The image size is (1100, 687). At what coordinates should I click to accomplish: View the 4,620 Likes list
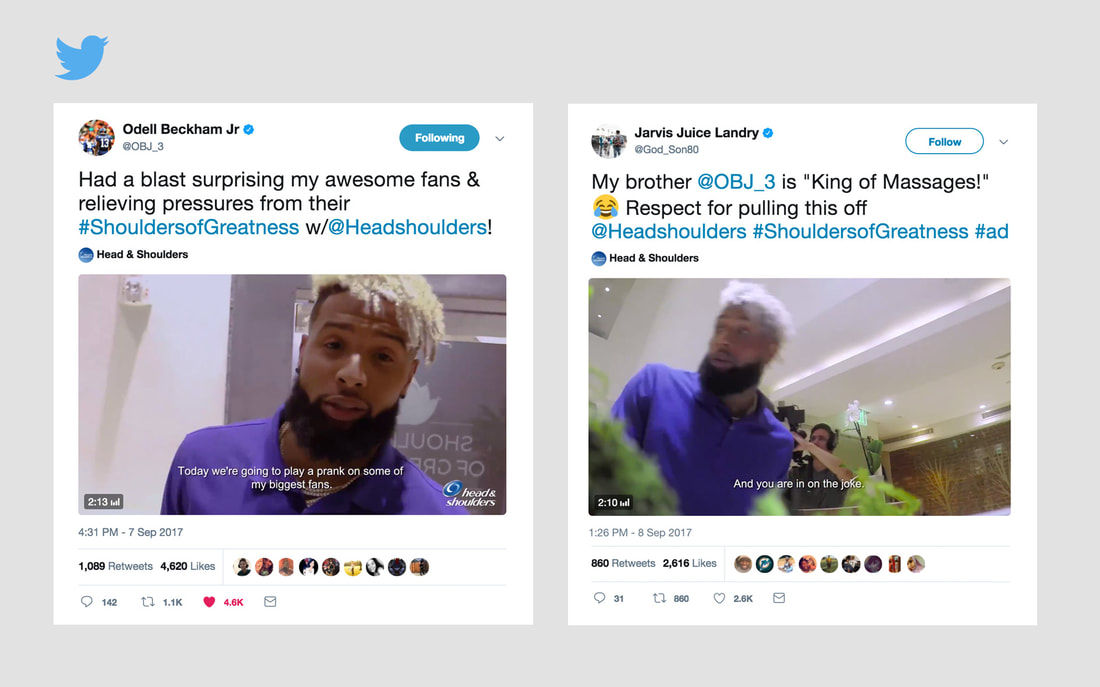tap(187, 566)
